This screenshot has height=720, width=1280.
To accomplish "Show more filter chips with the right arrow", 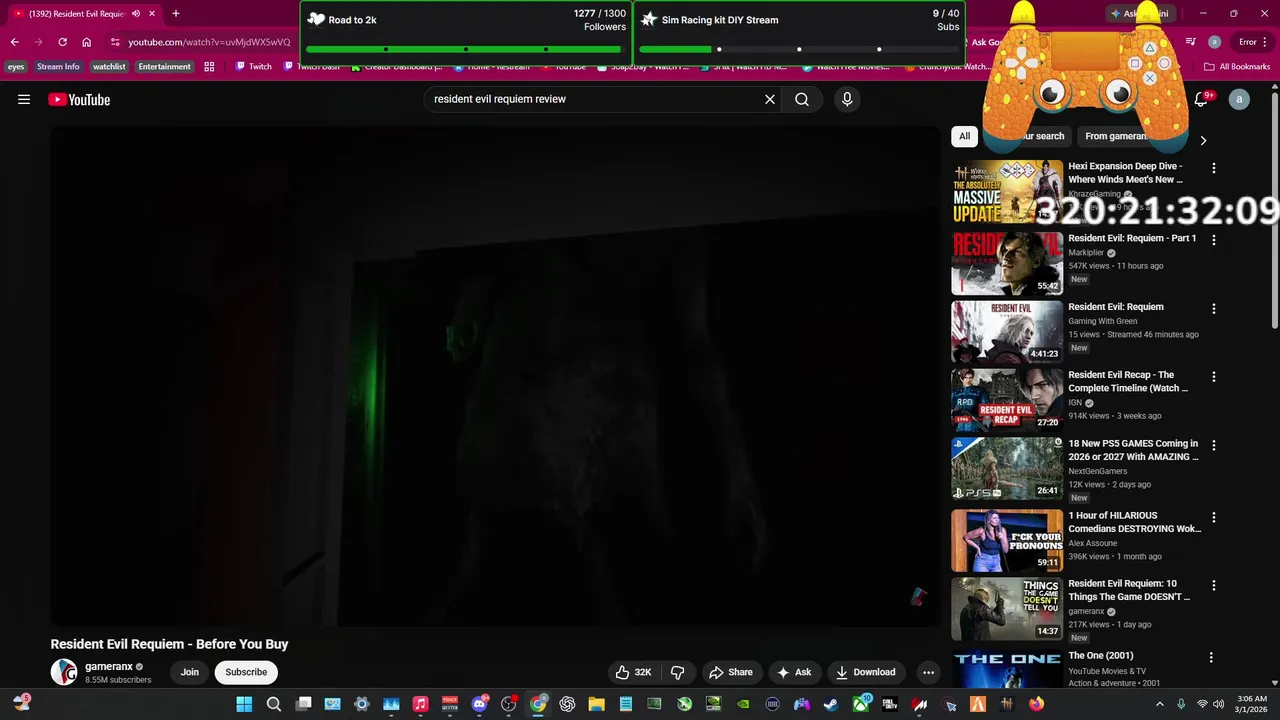I will (1203, 141).
